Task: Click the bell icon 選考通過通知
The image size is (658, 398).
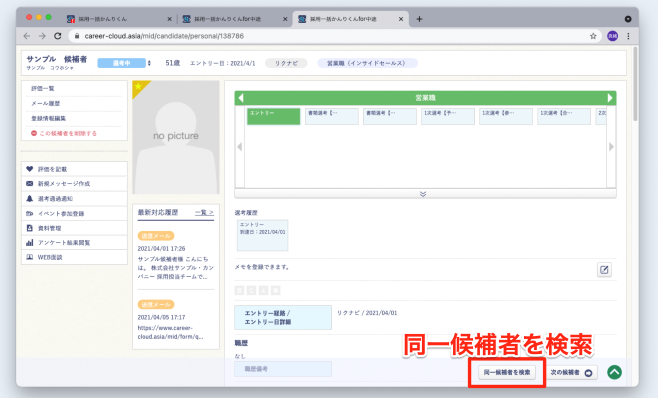Action: pyautogui.click(x=29, y=198)
